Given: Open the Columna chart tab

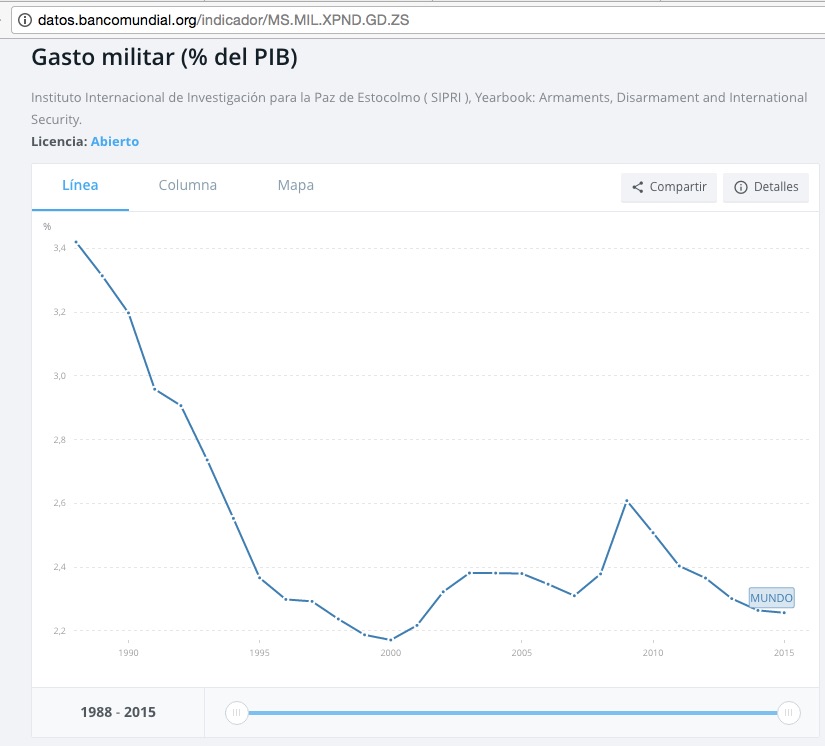Looking at the screenshot, I should tap(187, 185).
